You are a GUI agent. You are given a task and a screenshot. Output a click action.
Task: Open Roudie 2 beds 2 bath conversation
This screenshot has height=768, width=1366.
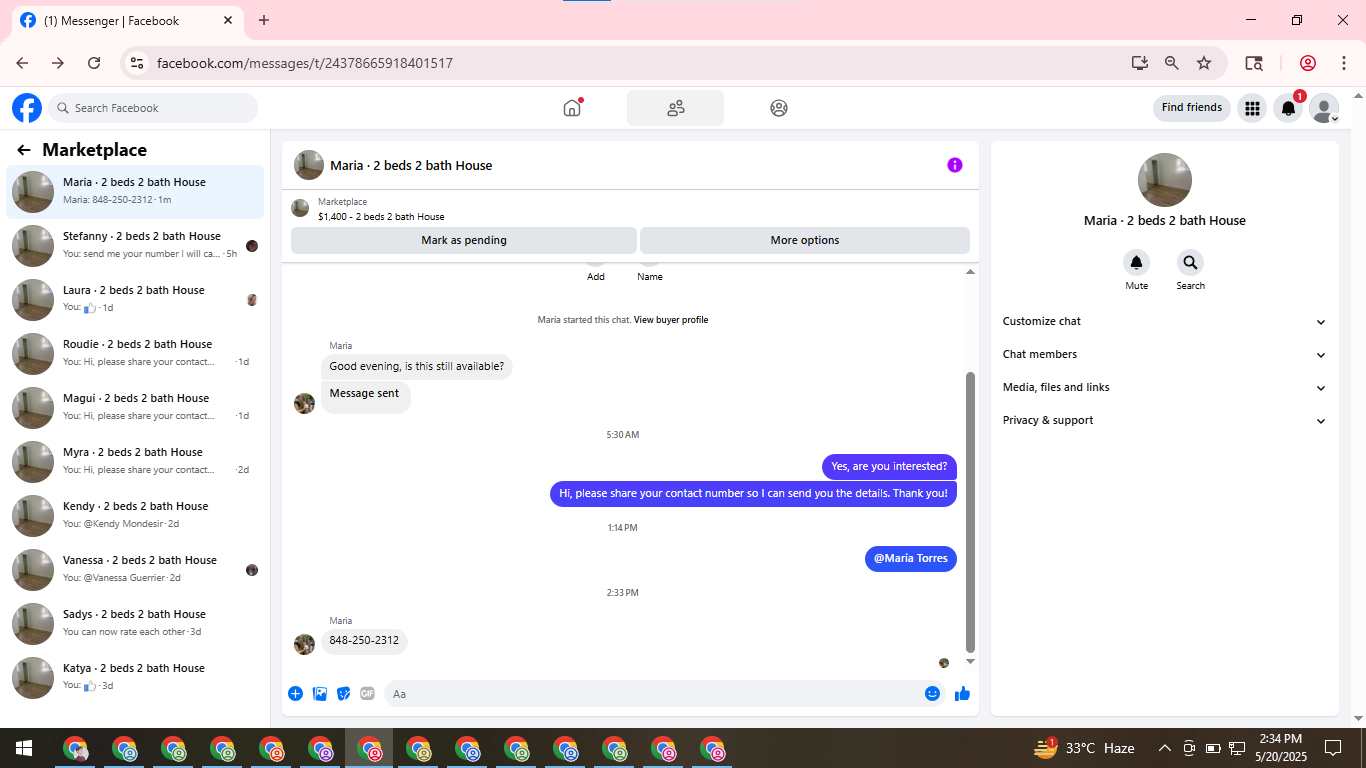point(135,353)
